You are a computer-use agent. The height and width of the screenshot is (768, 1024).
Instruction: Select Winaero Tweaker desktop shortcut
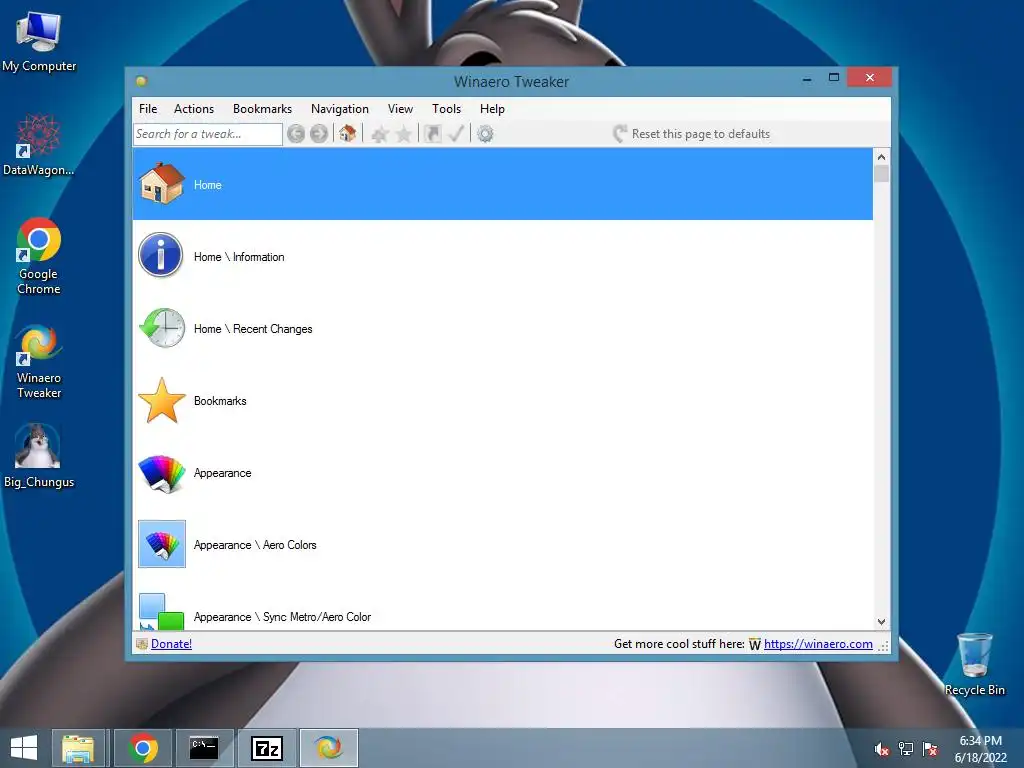click(x=39, y=361)
